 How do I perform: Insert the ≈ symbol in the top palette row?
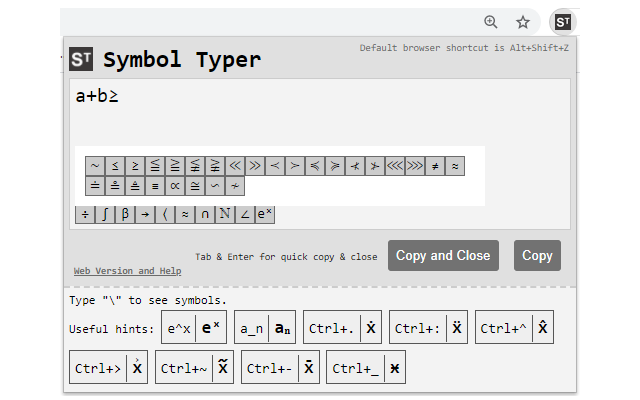pos(455,166)
